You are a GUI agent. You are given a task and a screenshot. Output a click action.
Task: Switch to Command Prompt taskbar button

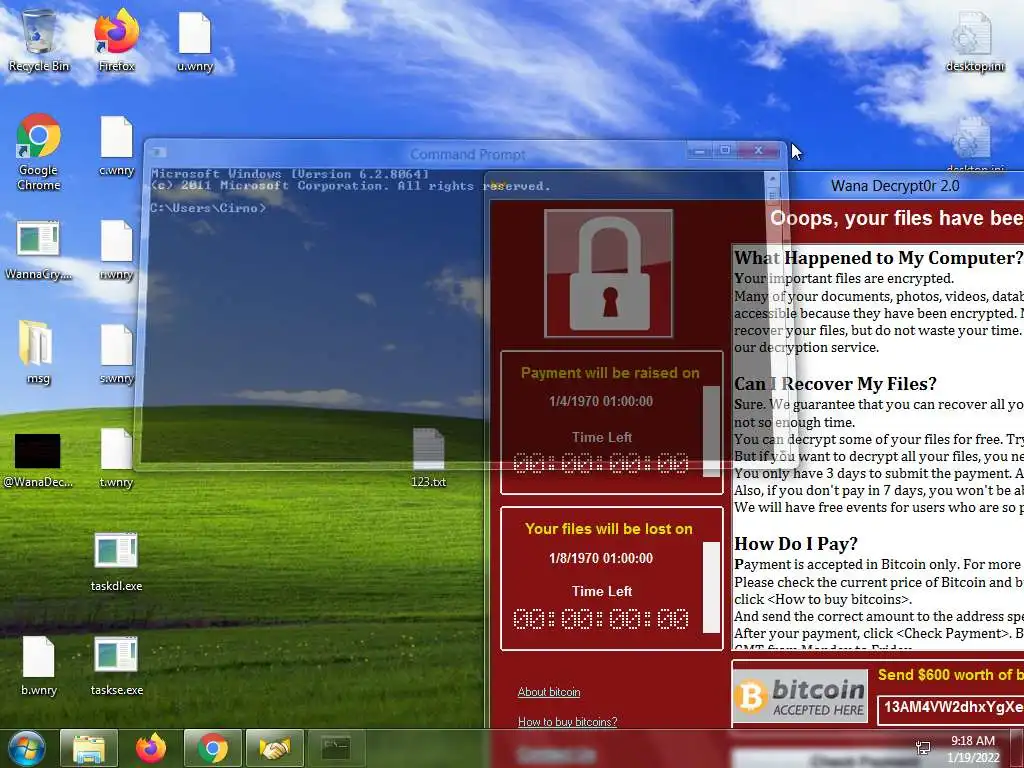(x=337, y=748)
